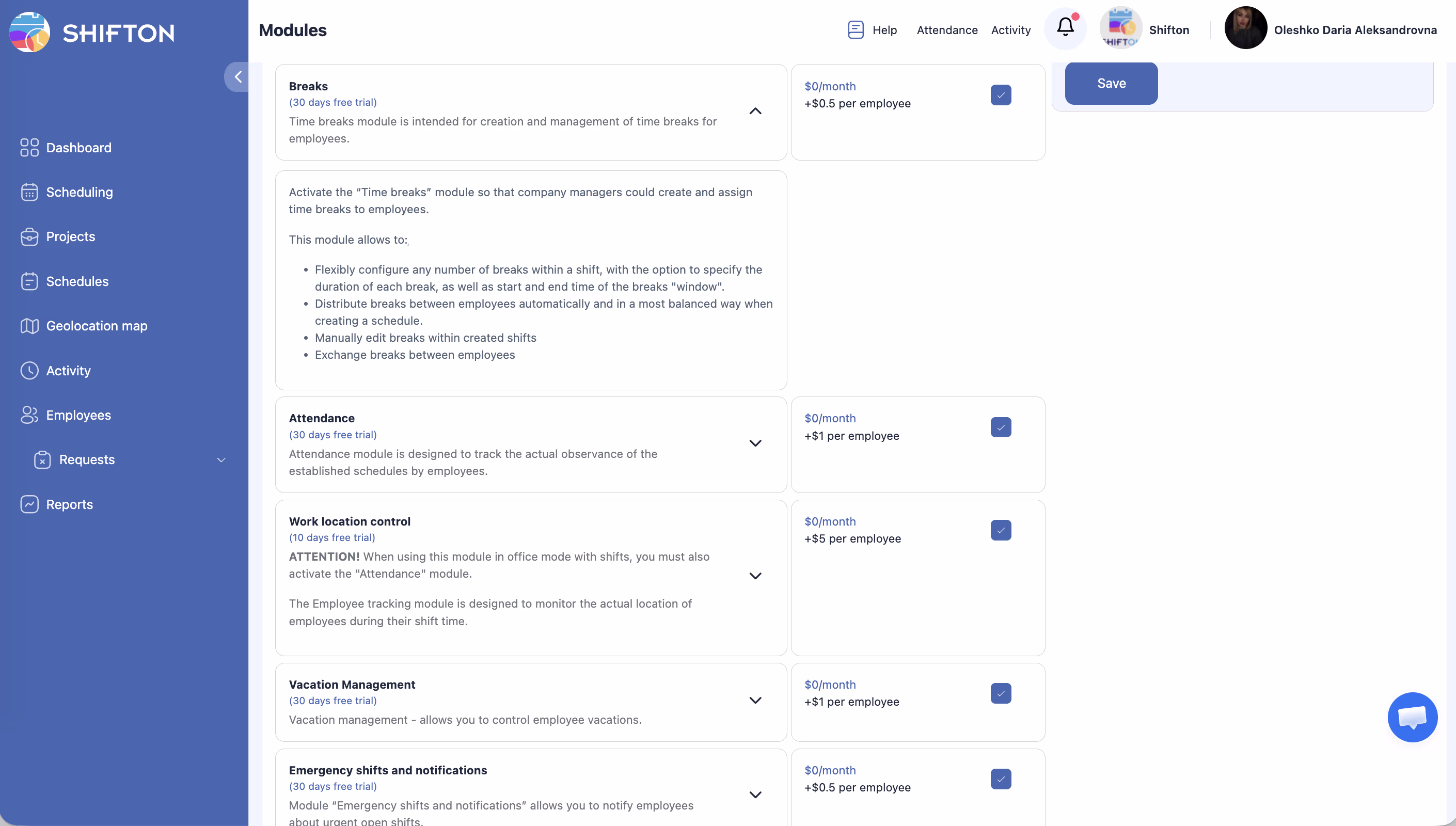Click the Dashboard grid icon in sidebar
The image size is (1456, 826).
click(29, 148)
